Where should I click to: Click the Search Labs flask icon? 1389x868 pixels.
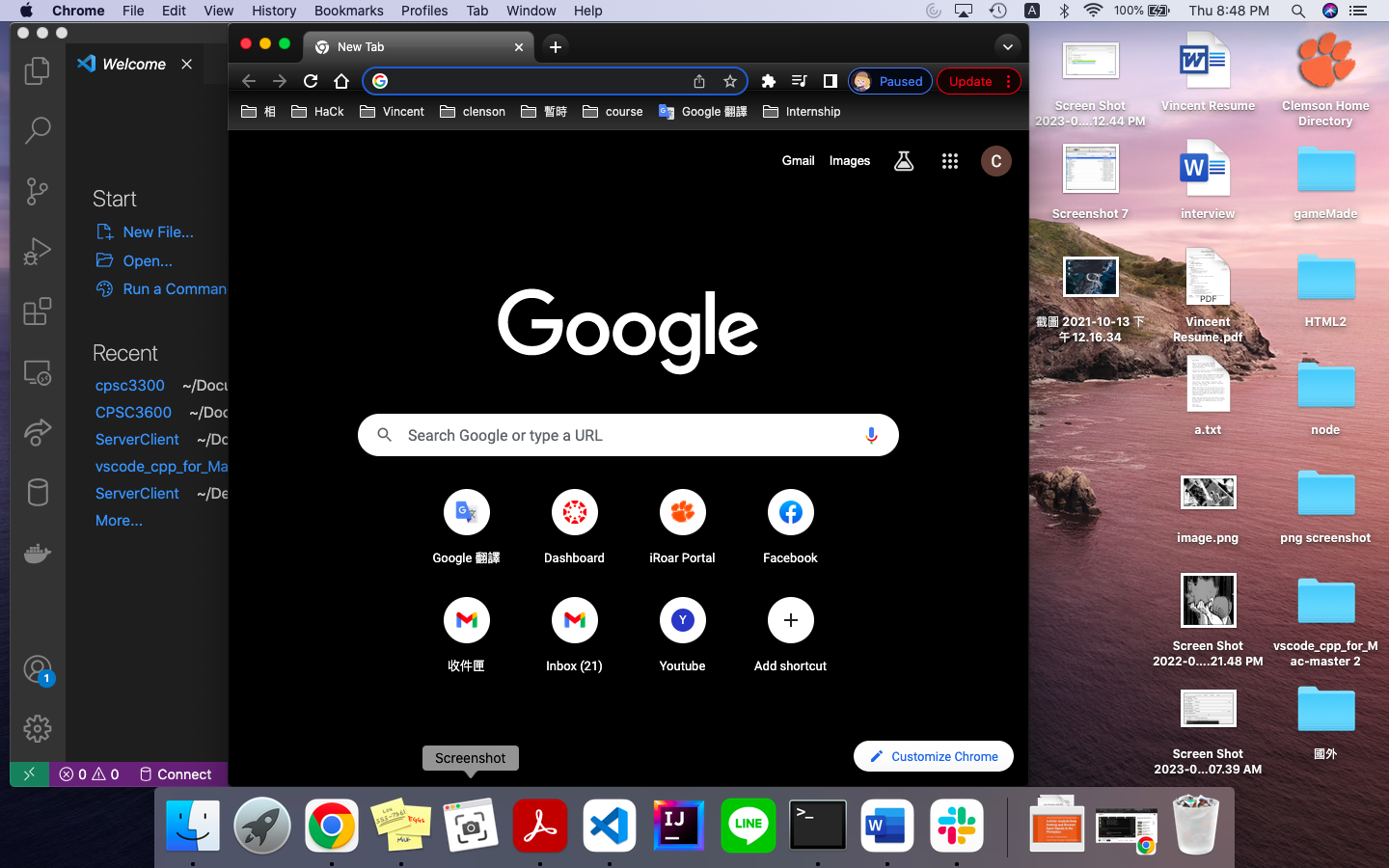903,161
